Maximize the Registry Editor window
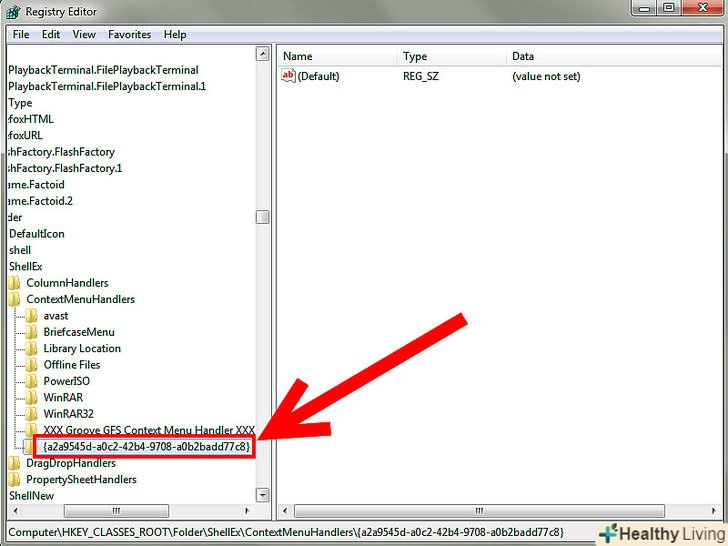Image resolution: width=728 pixels, height=546 pixels. click(669, 8)
